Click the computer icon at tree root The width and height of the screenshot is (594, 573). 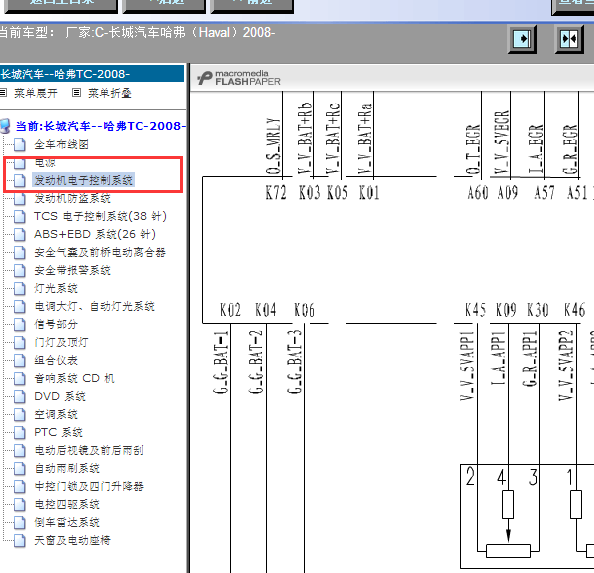click(x=5, y=126)
